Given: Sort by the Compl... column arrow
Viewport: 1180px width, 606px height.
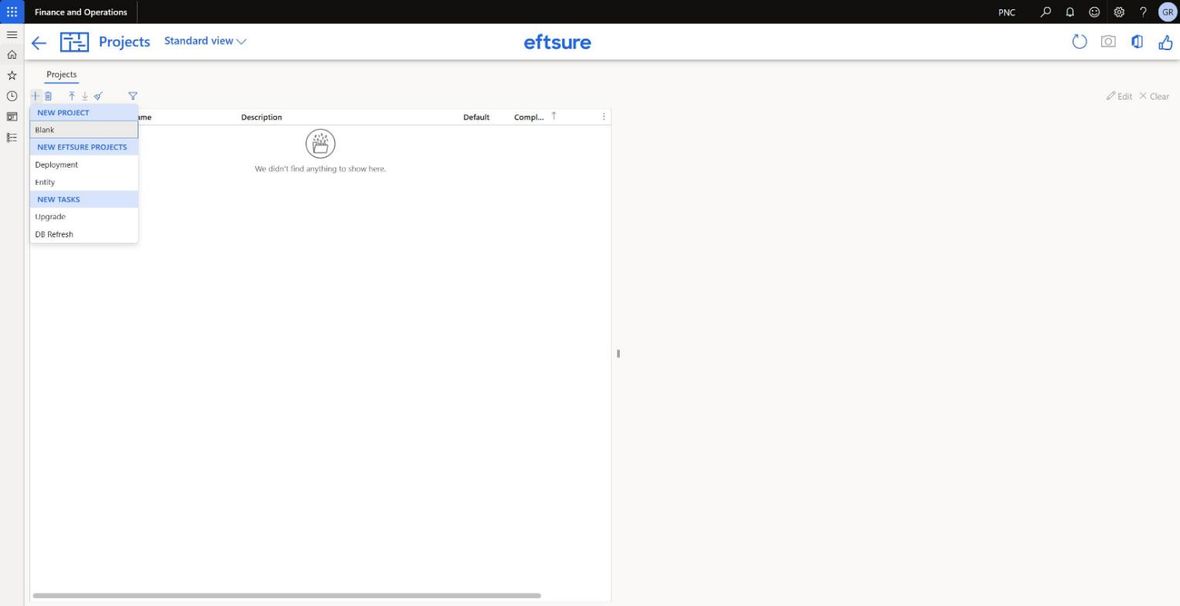Looking at the screenshot, I should coord(554,116).
